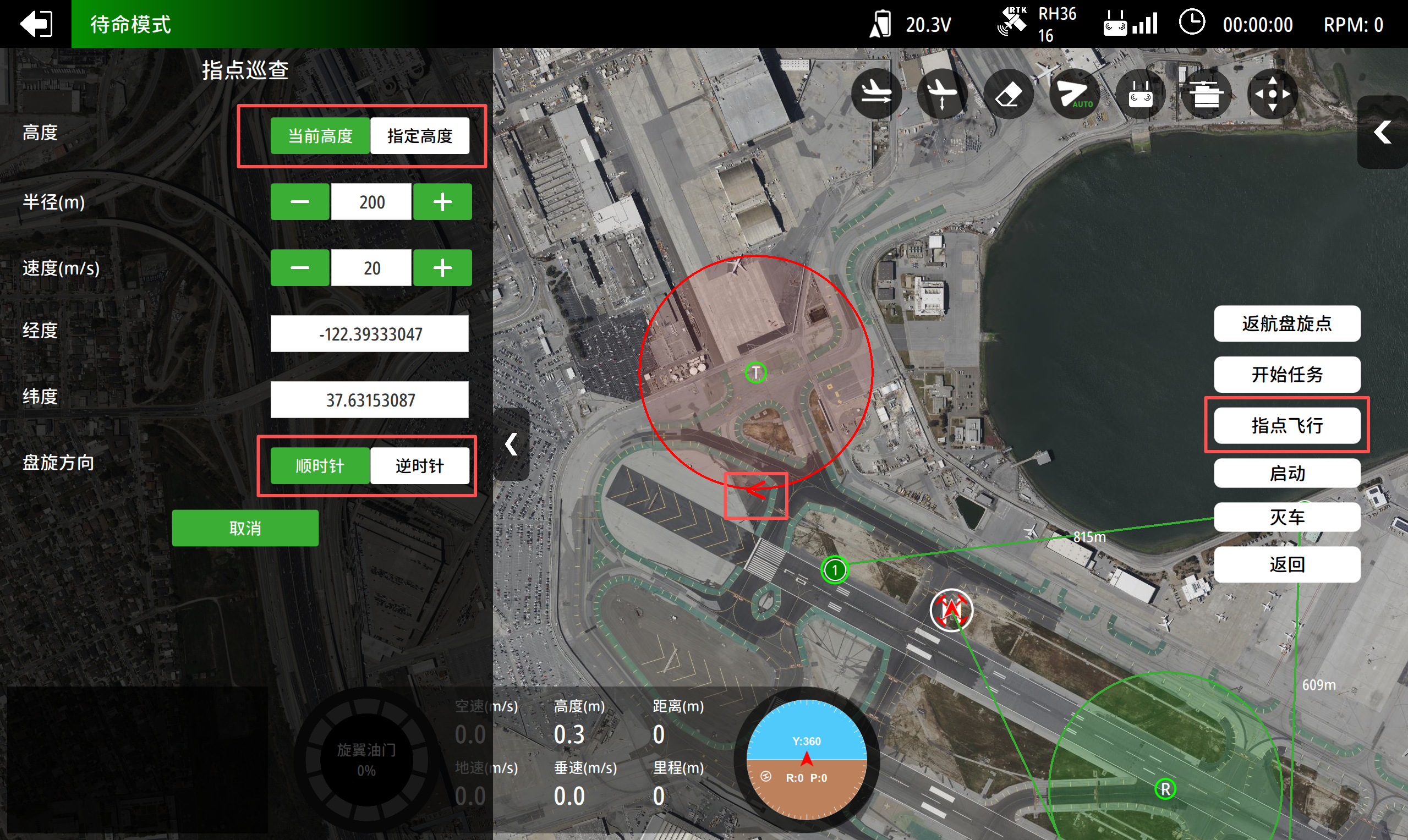Click the back exit arrow icon
Image resolution: width=1408 pixels, height=840 pixels.
click(x=36, y=24)
